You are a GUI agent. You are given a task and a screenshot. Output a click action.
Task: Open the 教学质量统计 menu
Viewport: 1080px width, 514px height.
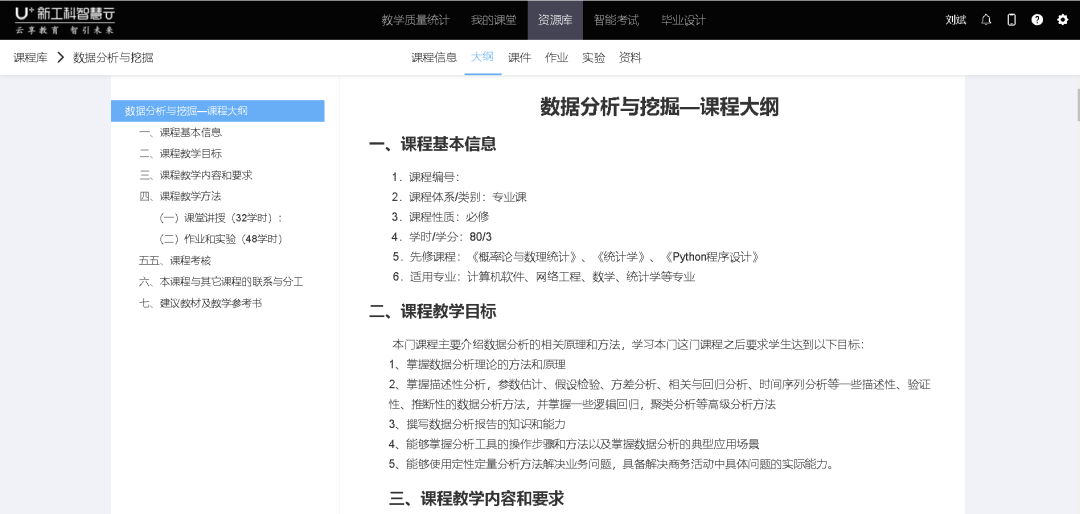coord(415,20)
